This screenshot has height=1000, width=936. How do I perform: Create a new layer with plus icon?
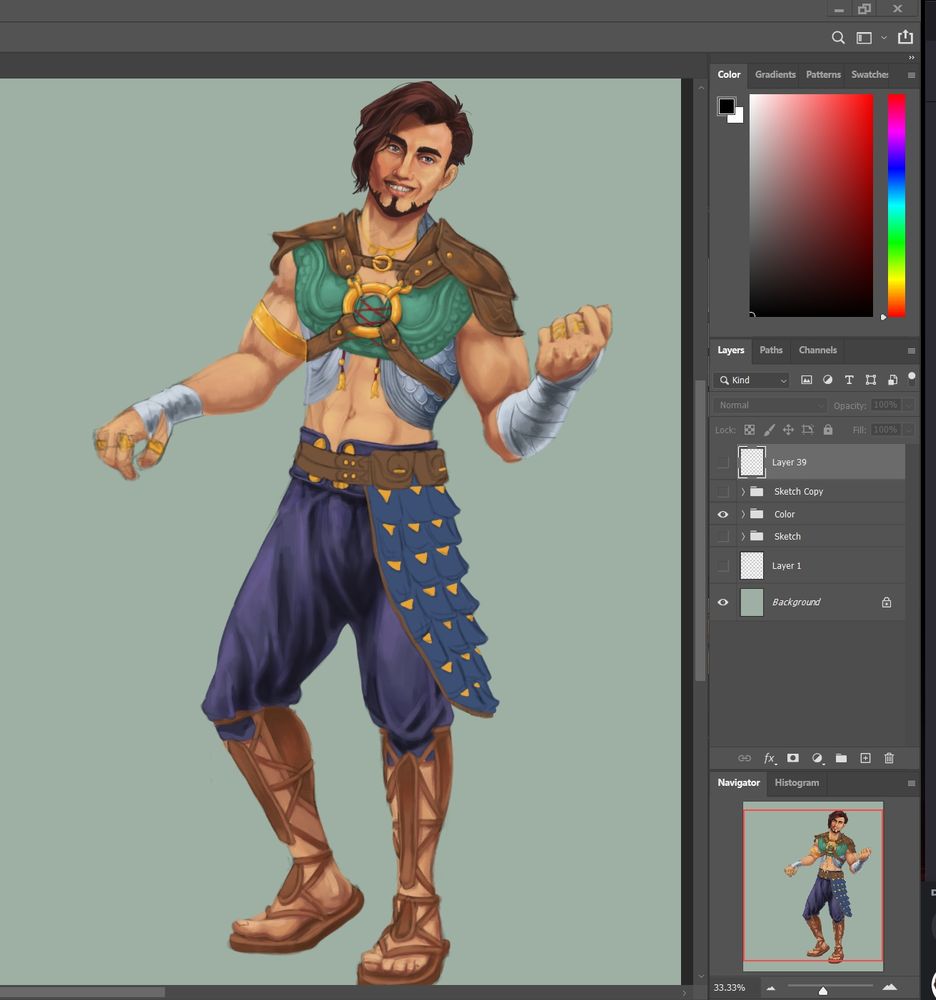[x=866, y=759]
